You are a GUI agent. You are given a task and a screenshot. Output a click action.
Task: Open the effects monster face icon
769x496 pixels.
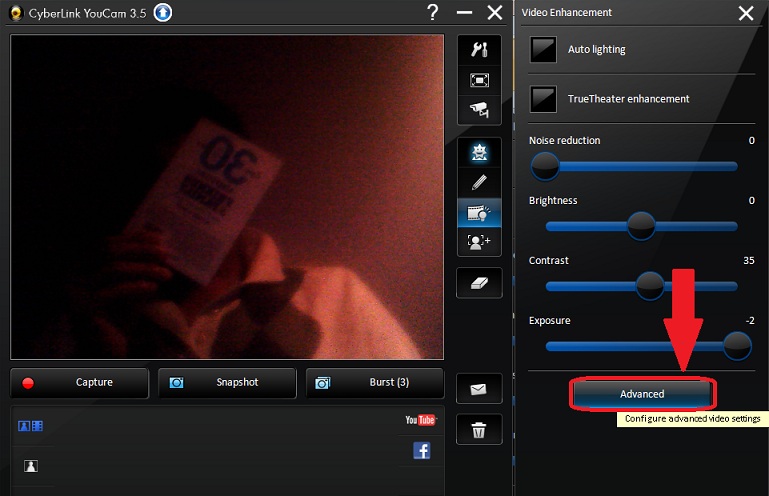[479, 153]
